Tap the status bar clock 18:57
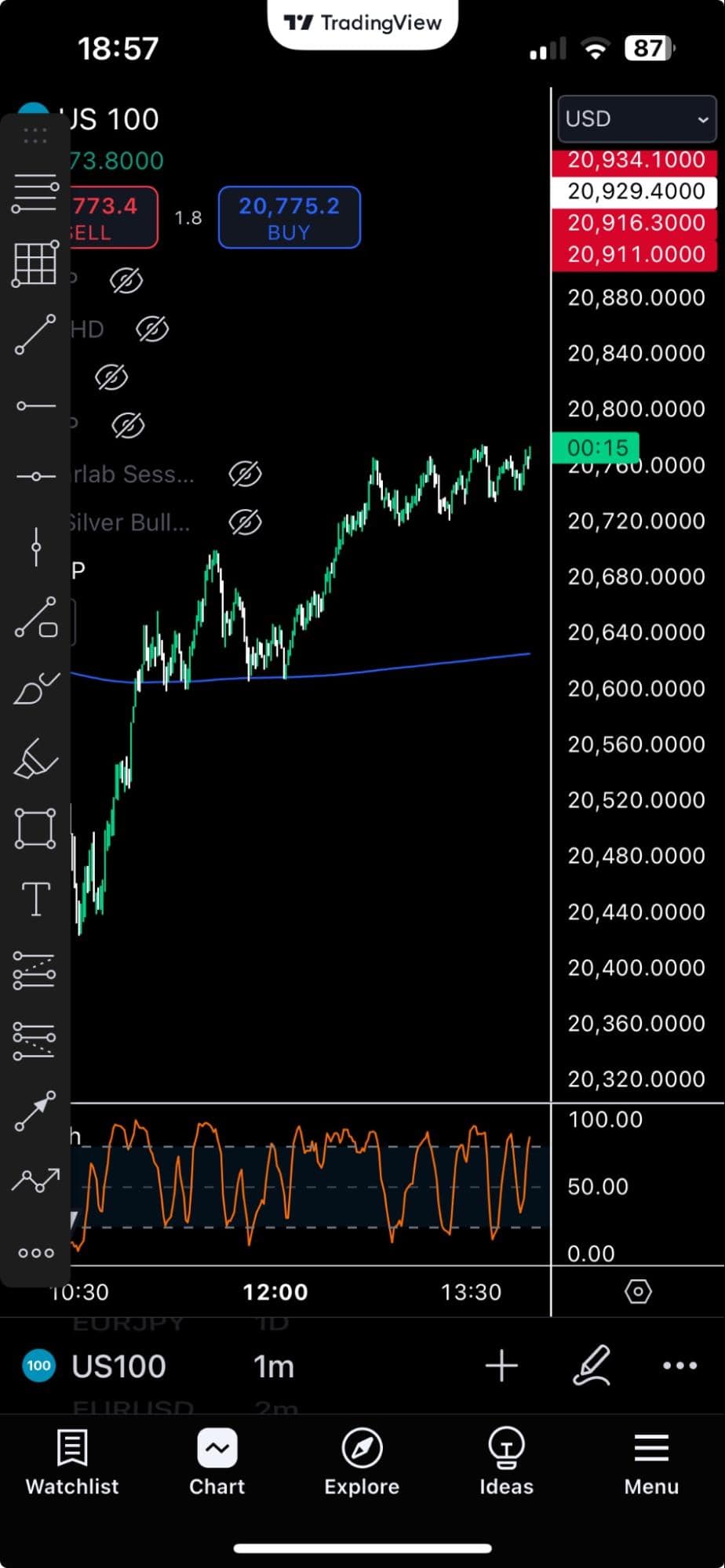The image size is (725, 1568). click(118, 49)
